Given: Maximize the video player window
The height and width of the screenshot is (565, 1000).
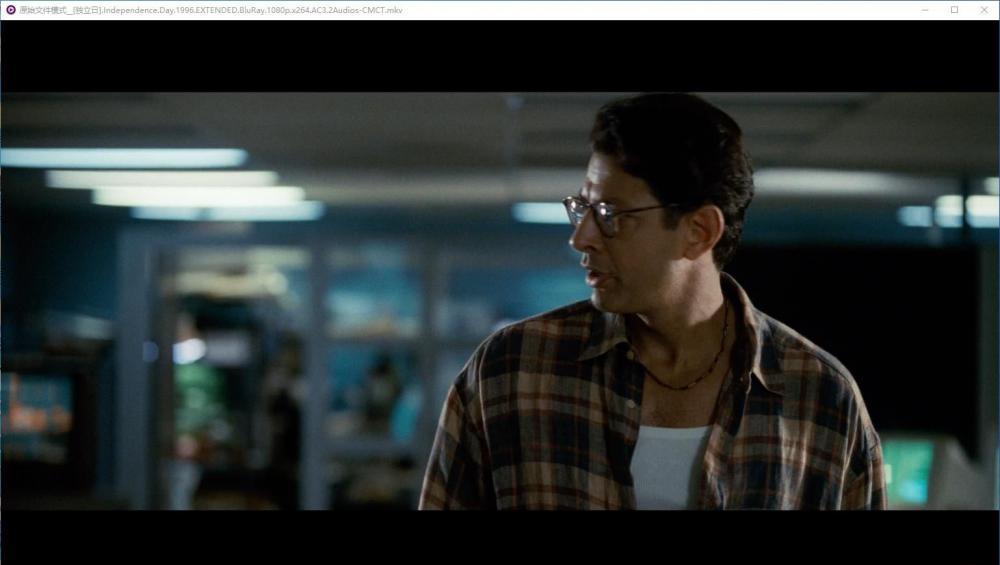Looking at the screenshot, I should [954, 10].
